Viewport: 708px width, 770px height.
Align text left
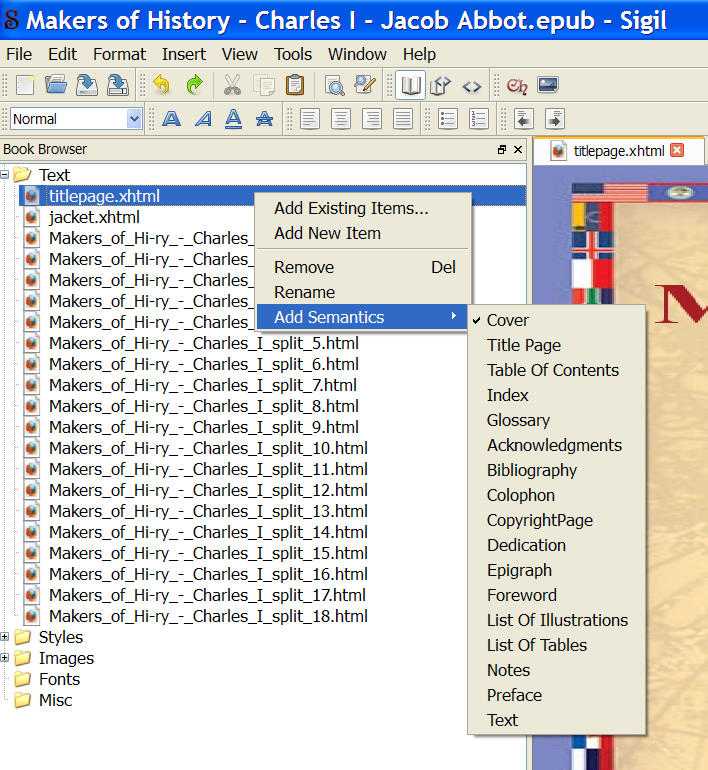coord(309,119)
